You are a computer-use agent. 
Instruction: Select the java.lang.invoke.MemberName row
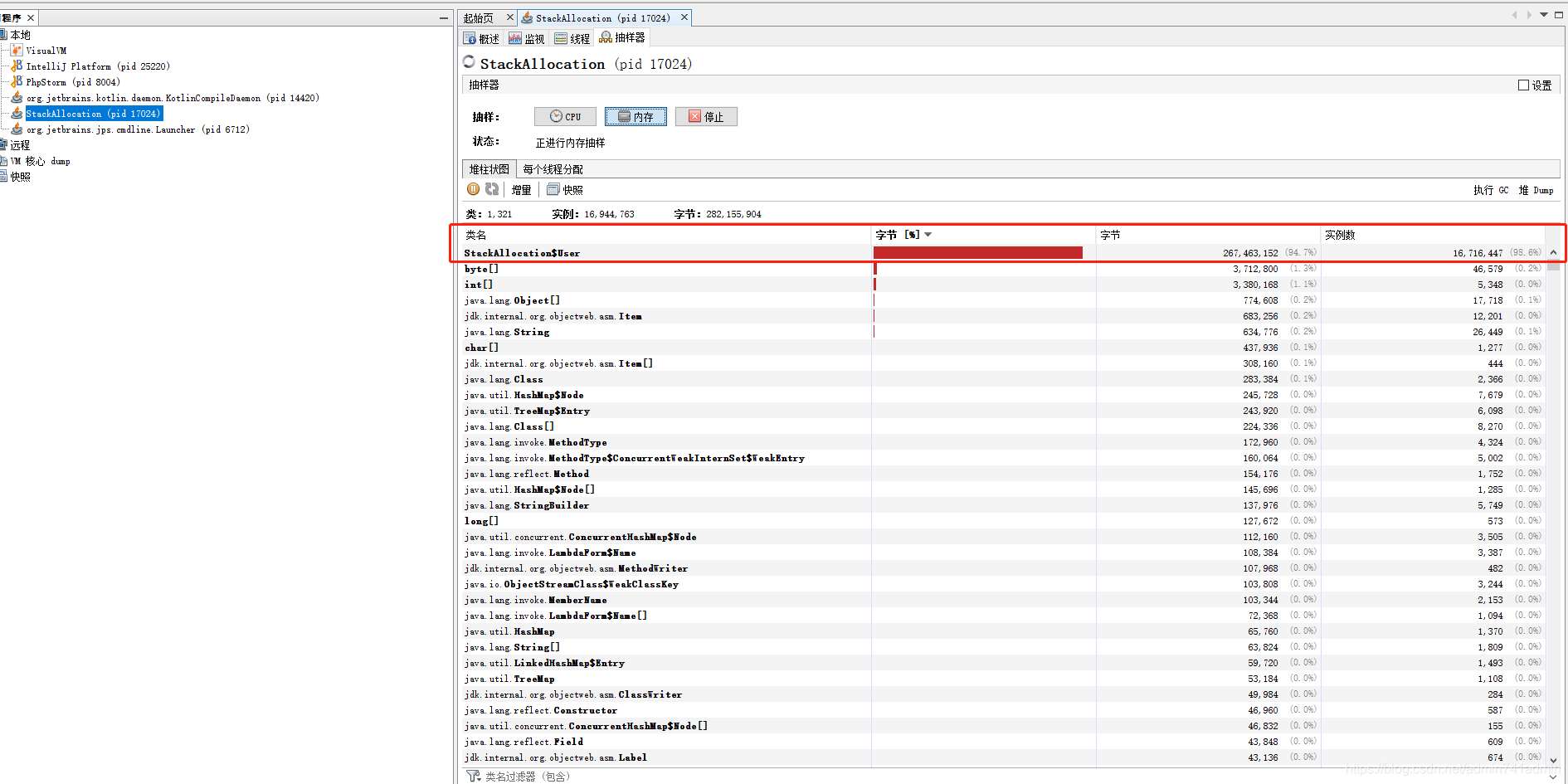[x=1003, y=600]
